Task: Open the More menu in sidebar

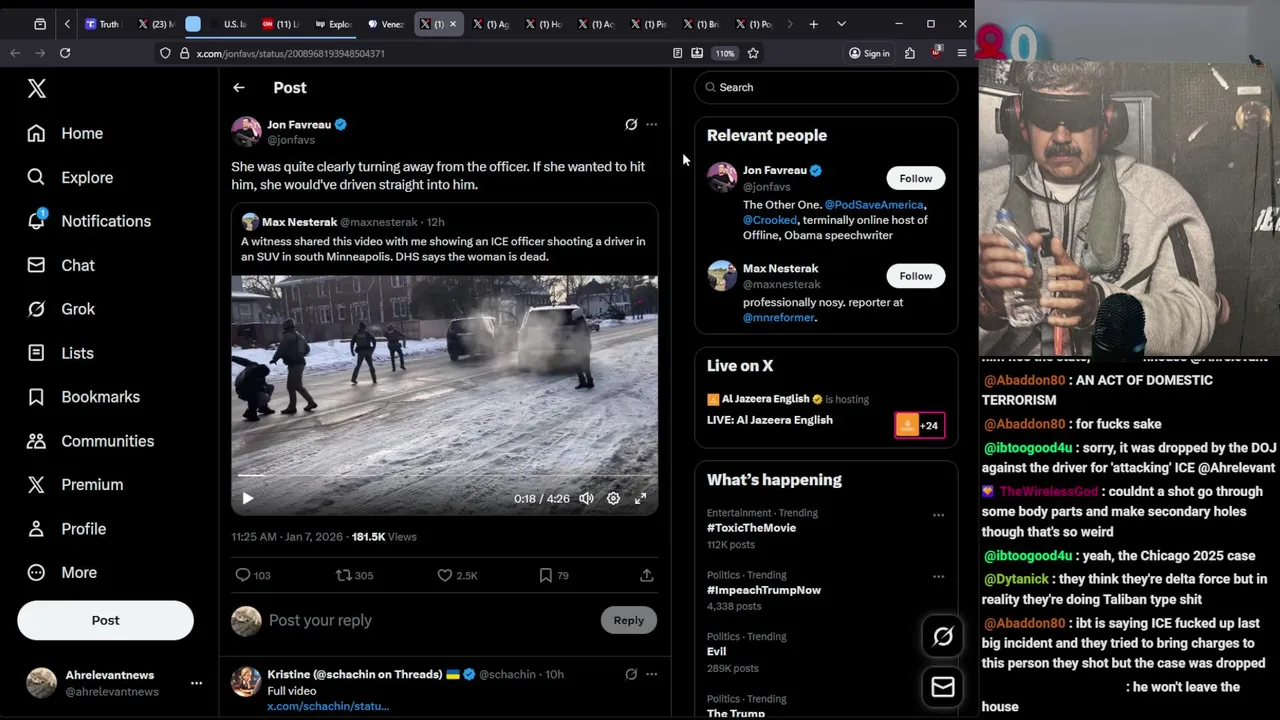Action: coord(62,573)
